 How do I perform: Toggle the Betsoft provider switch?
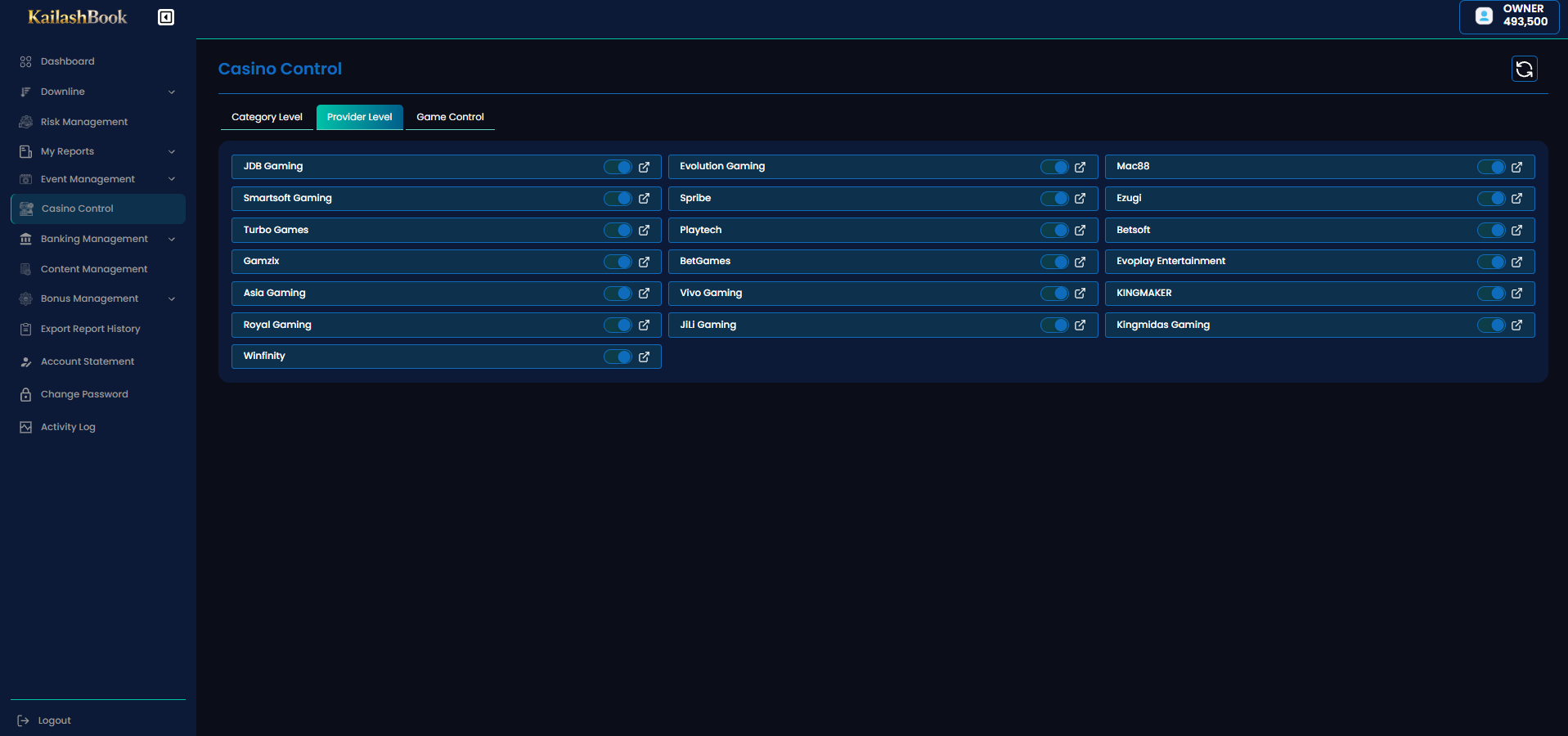1491,231
